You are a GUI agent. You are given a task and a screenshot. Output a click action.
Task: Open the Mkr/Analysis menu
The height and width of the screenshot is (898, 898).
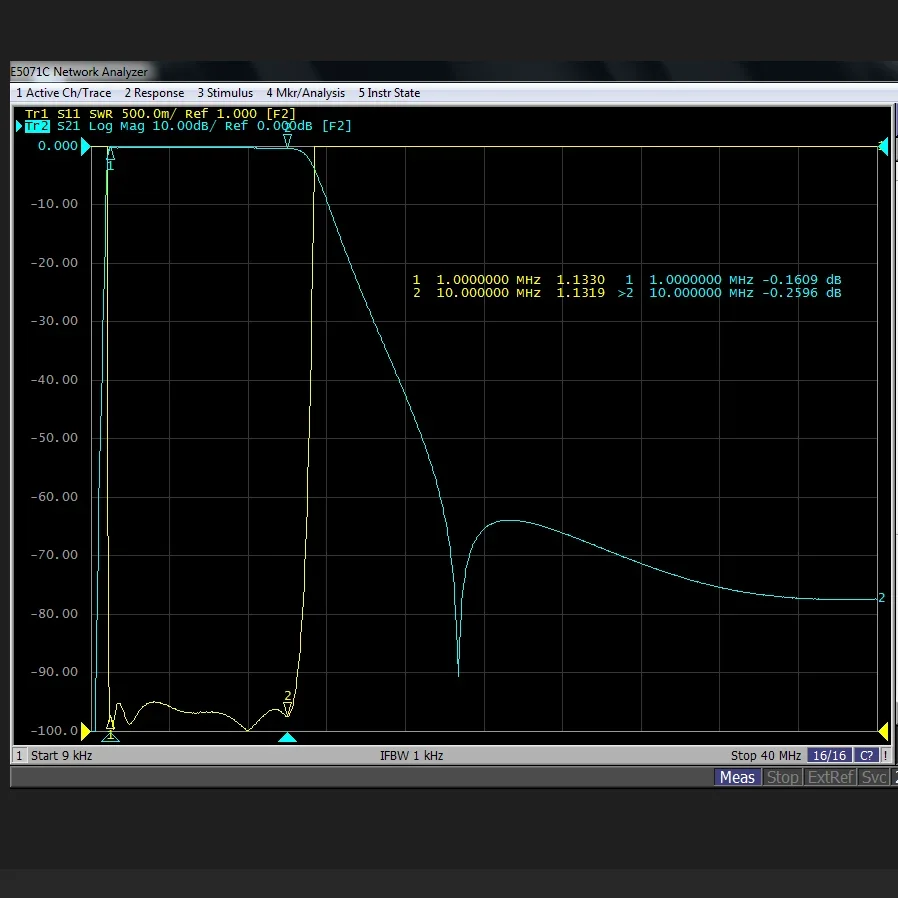pyautogui.click(x=305, y=93)
